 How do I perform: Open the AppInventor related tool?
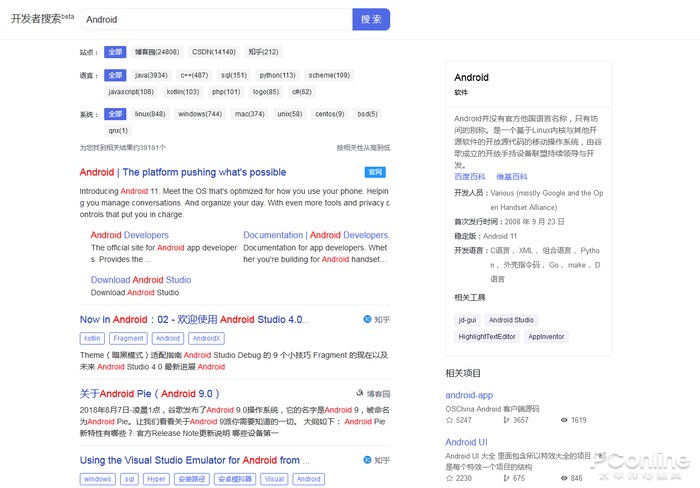(546, 337)
